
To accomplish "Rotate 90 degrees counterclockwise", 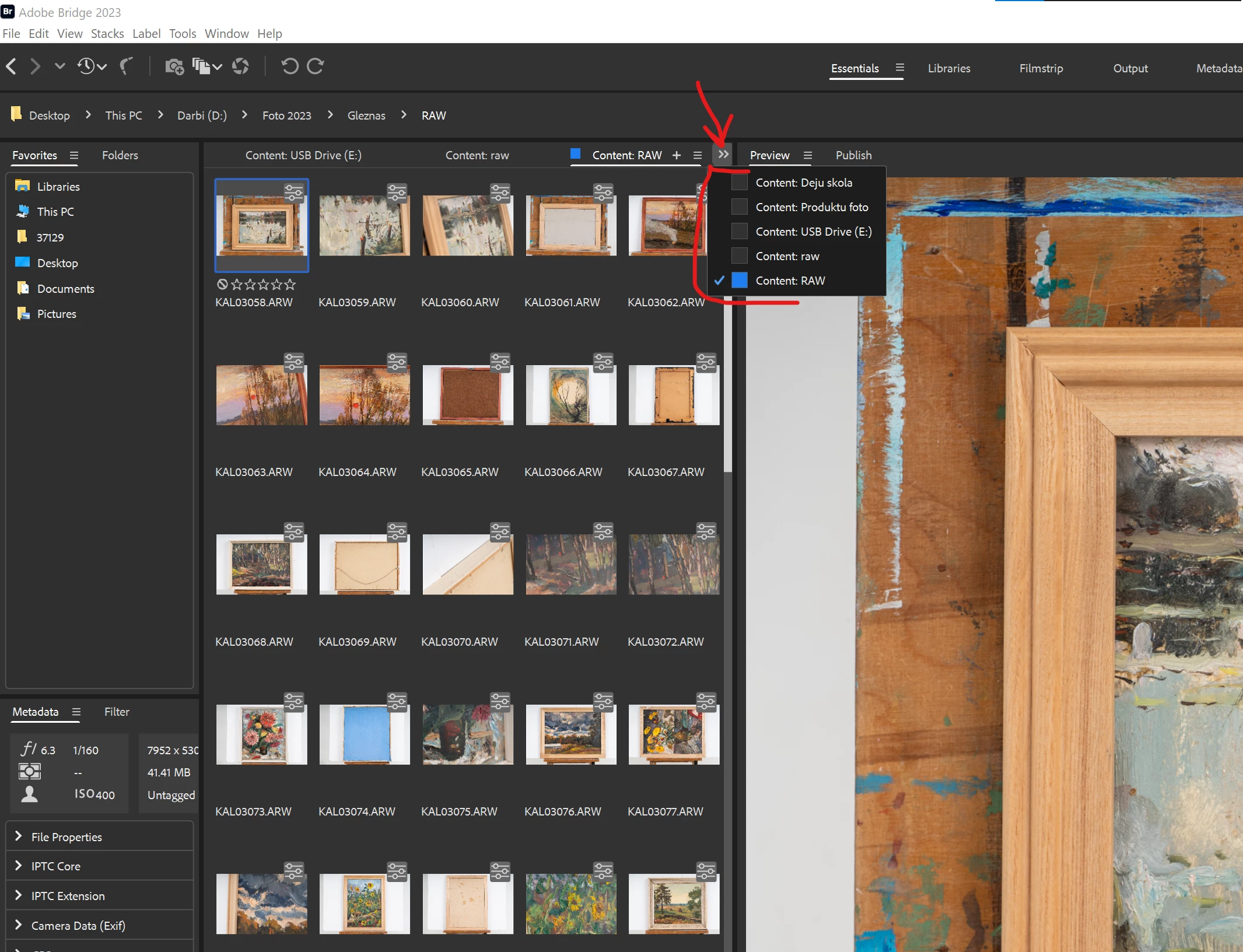I will pos(289,66).
